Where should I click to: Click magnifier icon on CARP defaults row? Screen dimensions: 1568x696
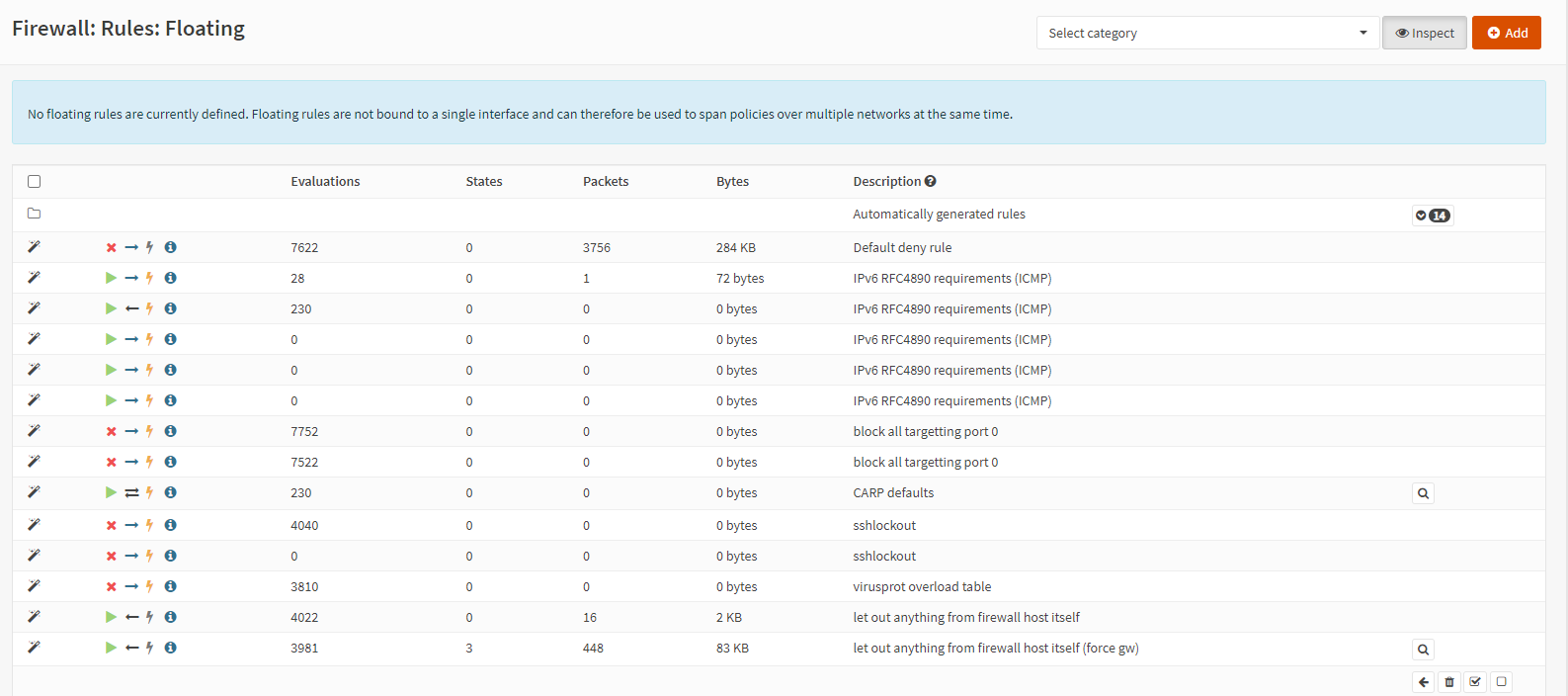[1423, 493]
